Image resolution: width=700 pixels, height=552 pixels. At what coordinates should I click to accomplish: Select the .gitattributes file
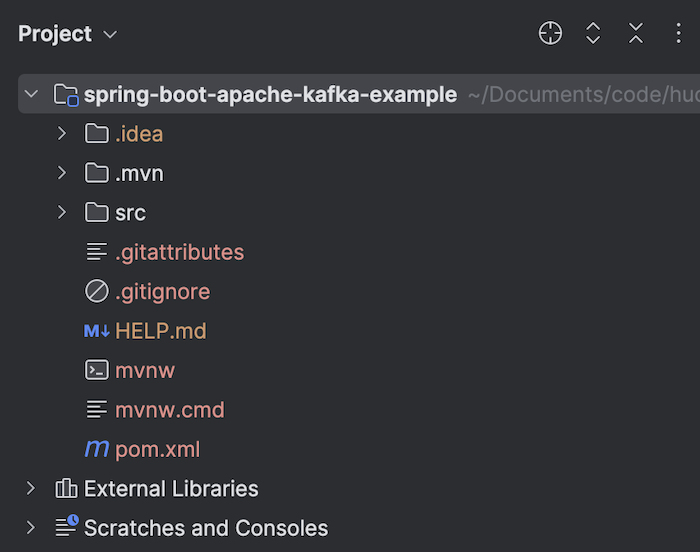click(179, 253)
